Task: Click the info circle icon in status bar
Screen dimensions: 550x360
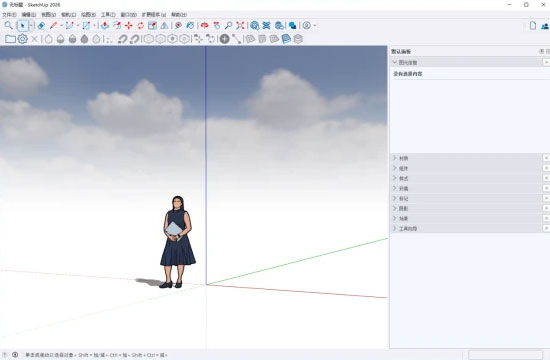Action: tap(15, 355)
